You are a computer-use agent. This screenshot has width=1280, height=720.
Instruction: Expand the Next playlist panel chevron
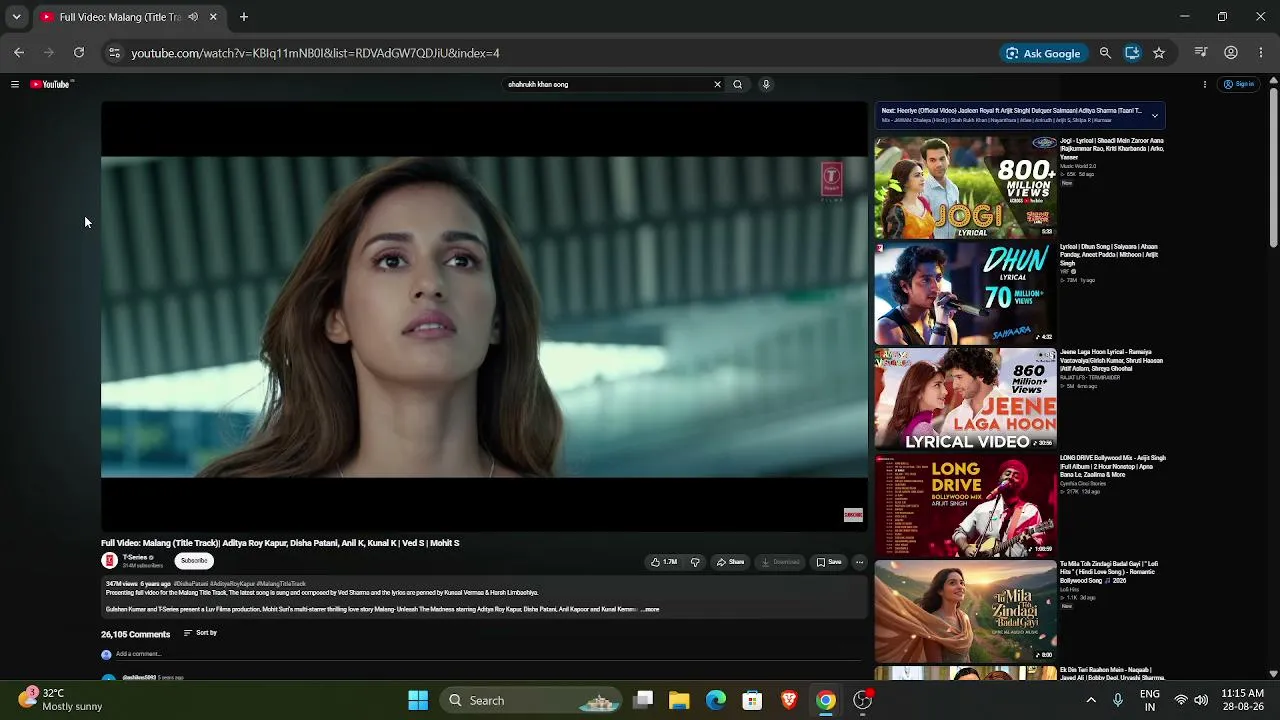pos(1154,115)
